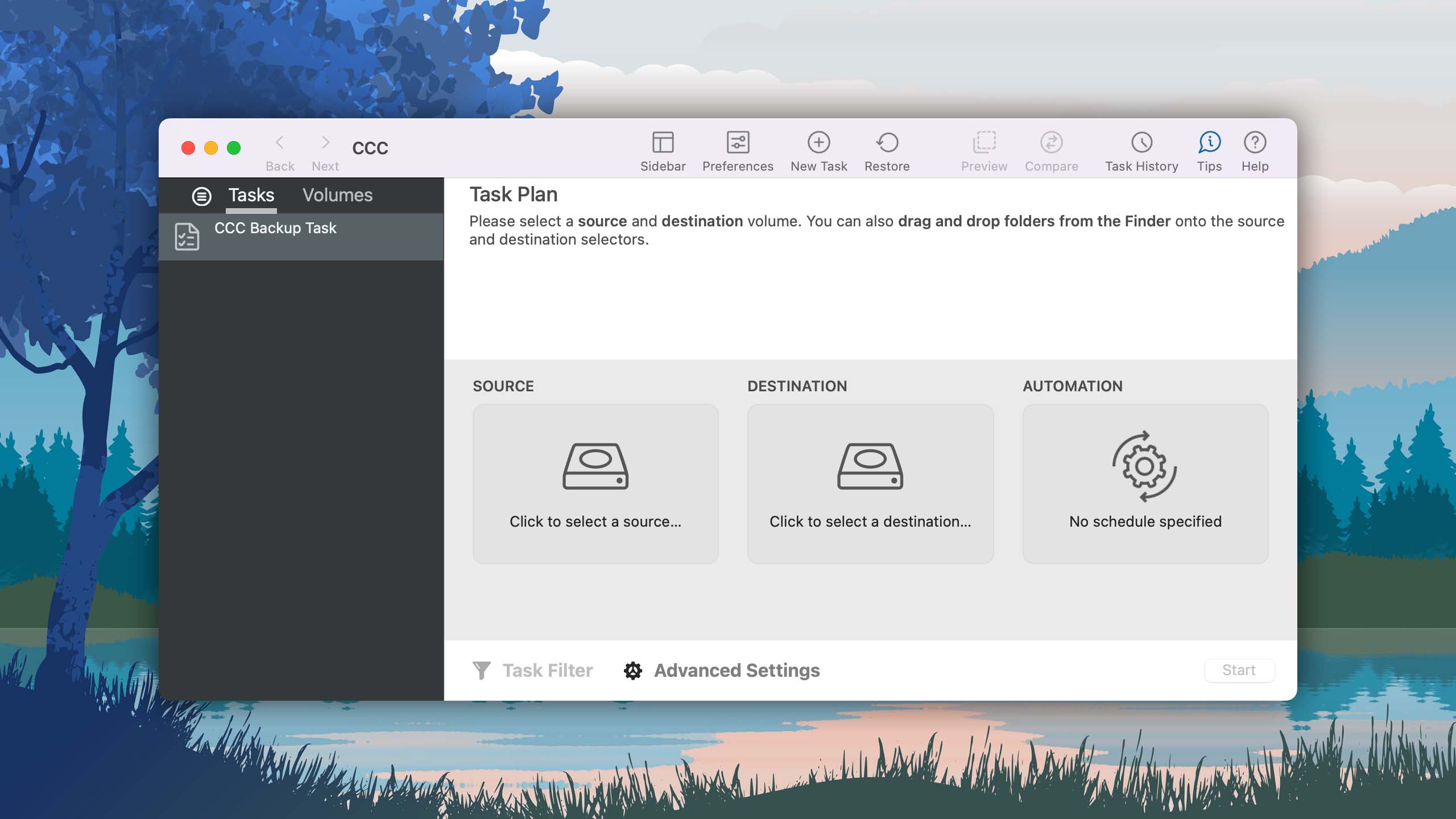Click the Task Filter funnel icon
Screen dimensions: 1456x819
(481, 671)
